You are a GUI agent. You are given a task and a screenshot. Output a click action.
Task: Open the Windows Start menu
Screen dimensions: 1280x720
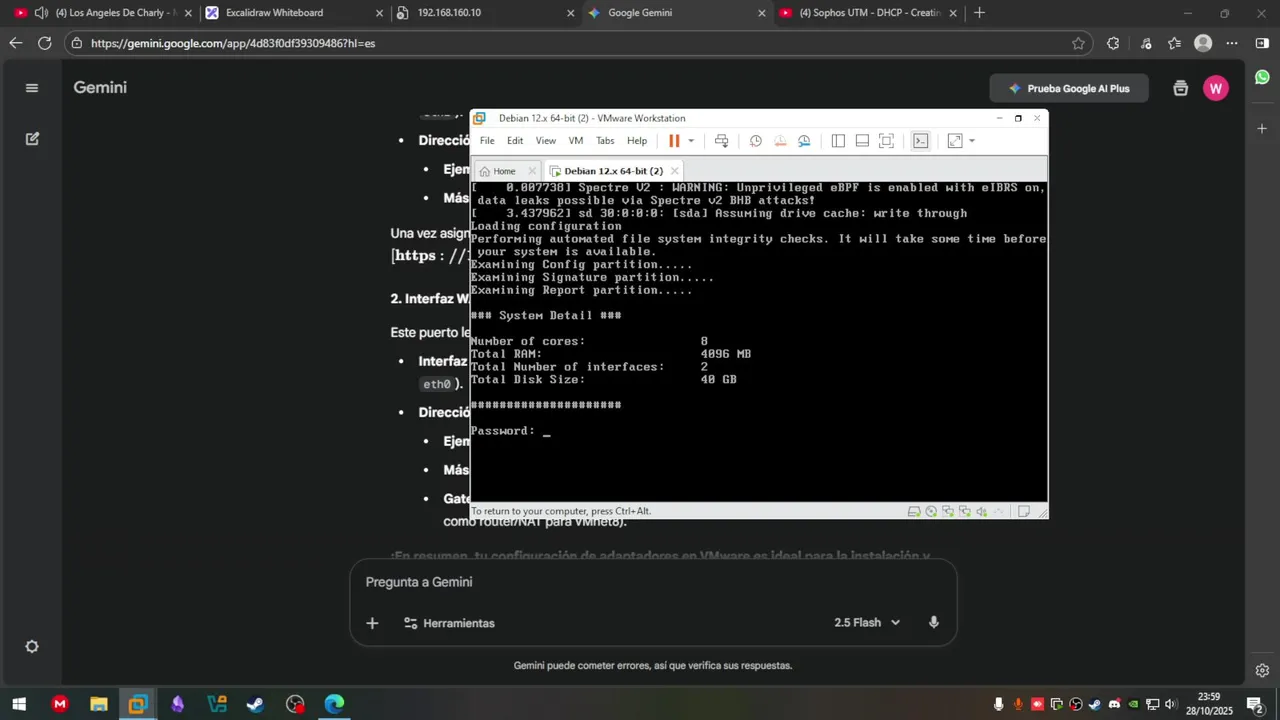[18, 704]
